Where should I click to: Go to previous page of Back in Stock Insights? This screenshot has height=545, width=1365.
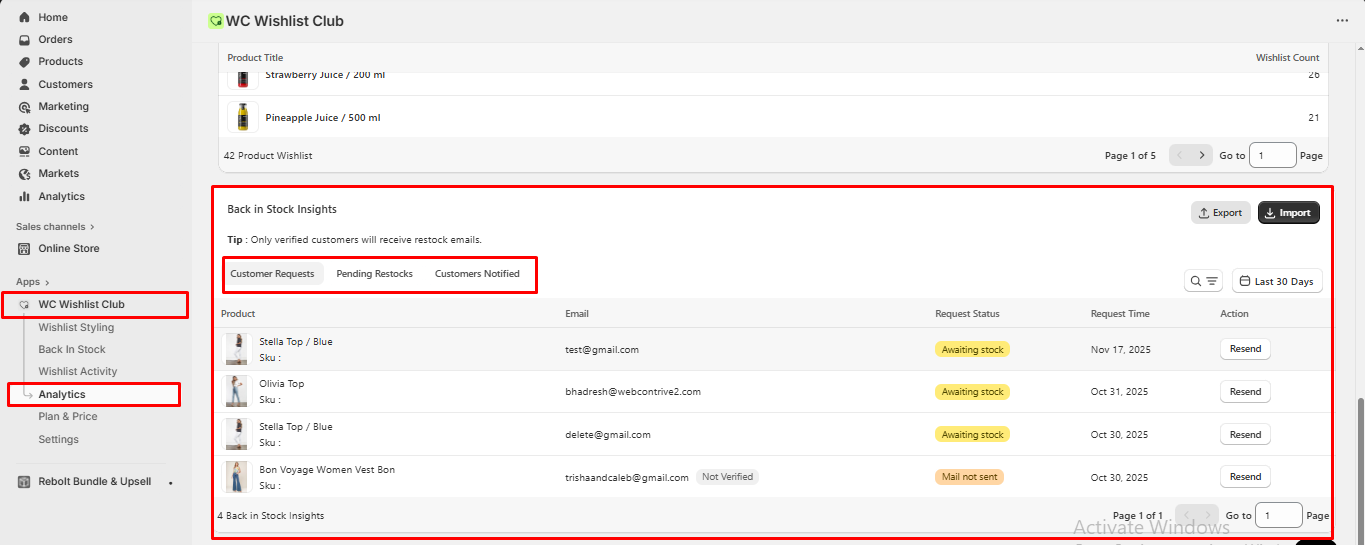(x=1186, y=516)
